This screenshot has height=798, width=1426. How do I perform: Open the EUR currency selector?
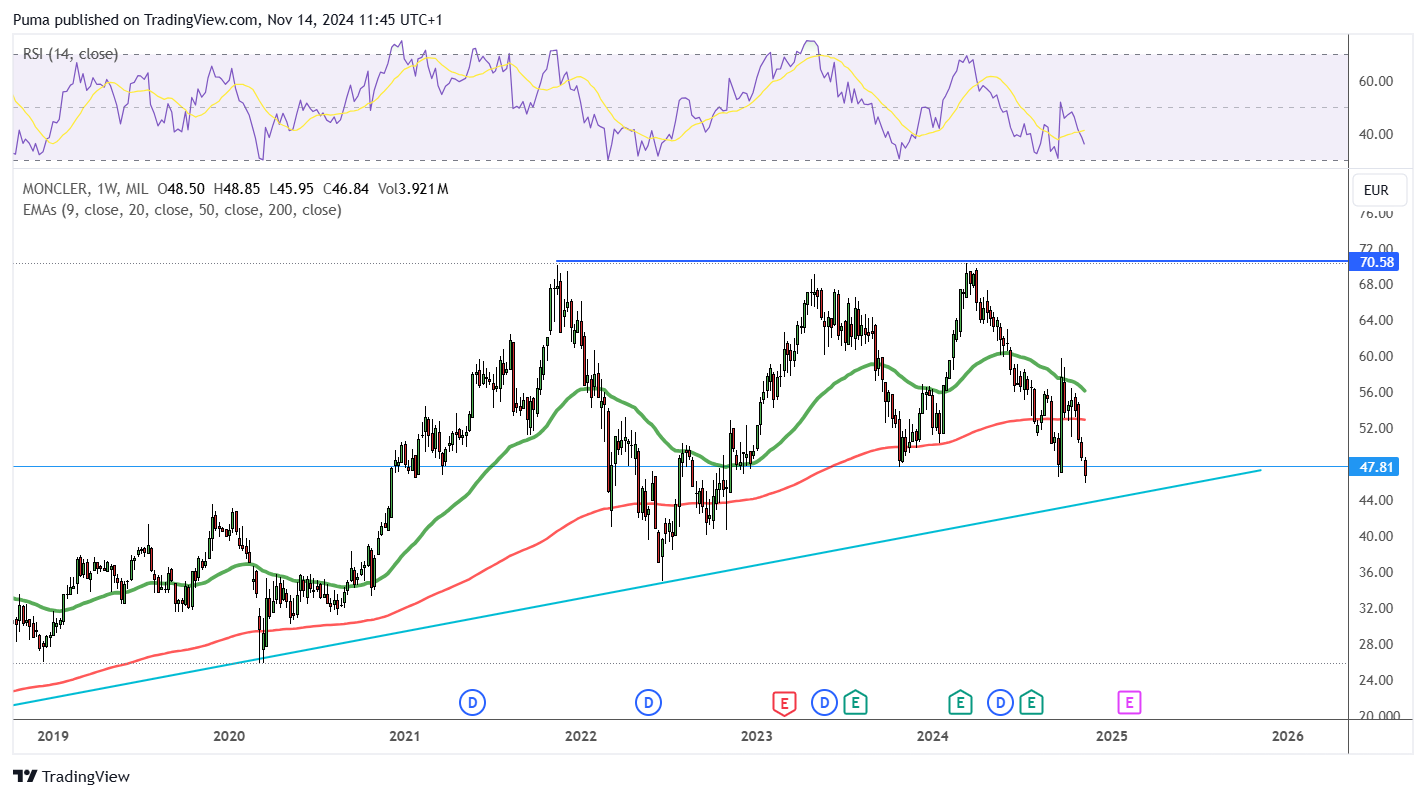1376,190
